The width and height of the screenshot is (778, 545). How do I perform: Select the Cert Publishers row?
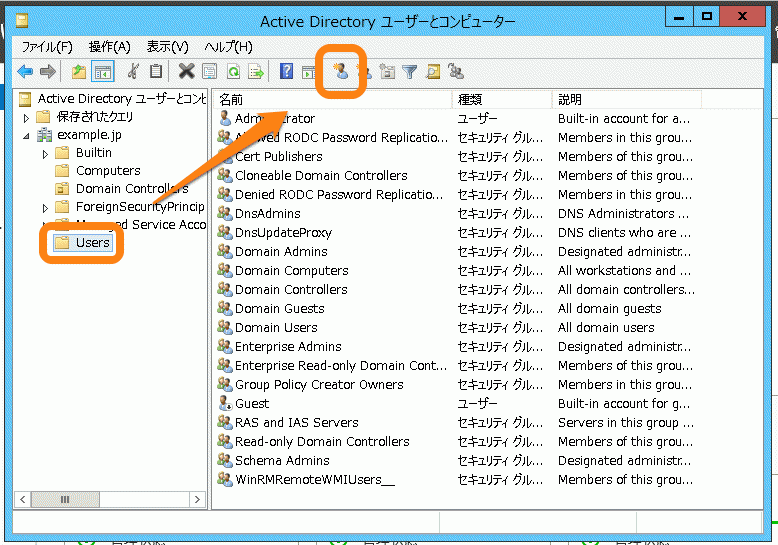click(278, 156)
